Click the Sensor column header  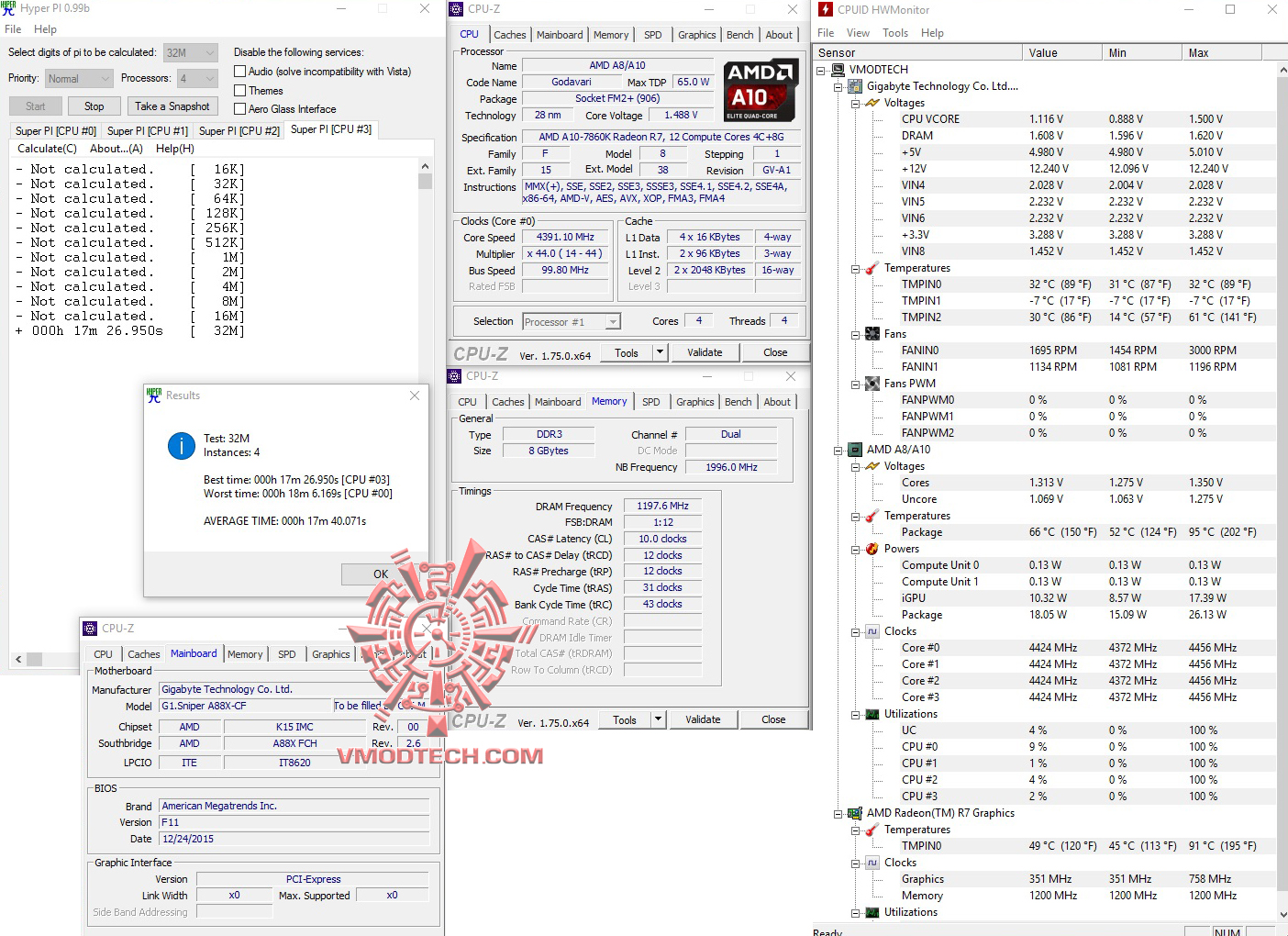coord(917,53)
